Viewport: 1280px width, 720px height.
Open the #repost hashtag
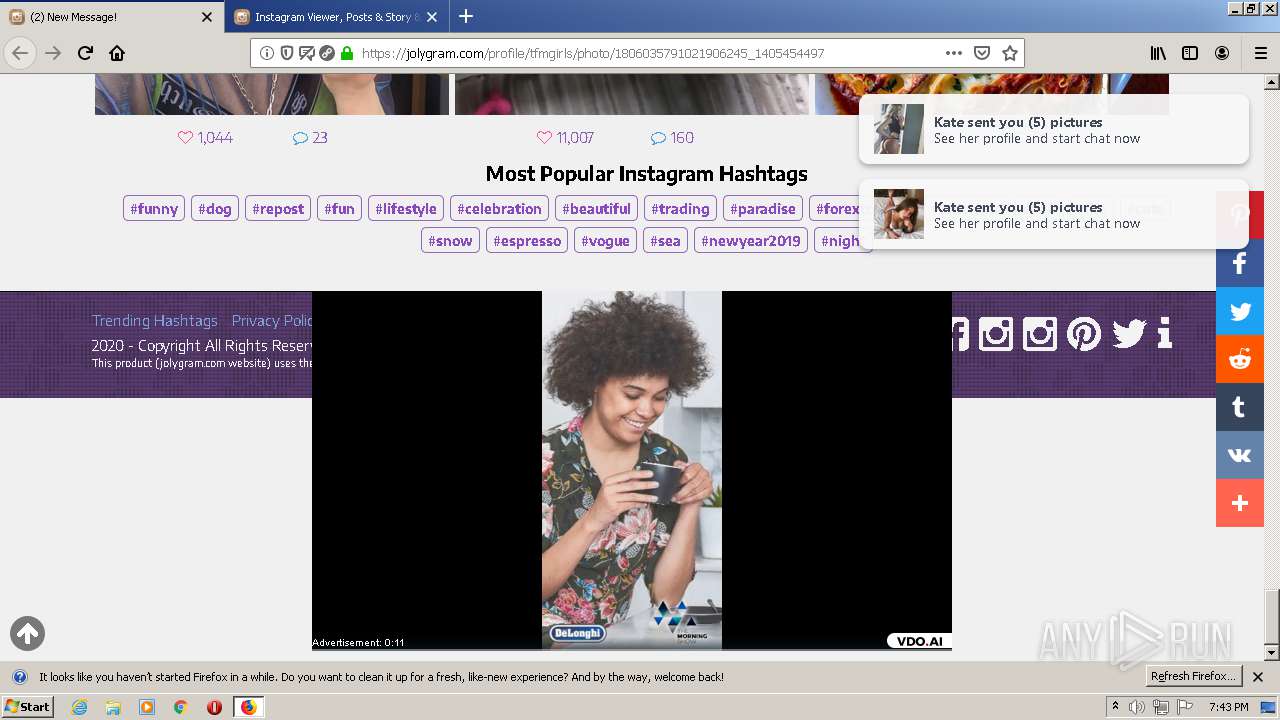click(278, 209)
